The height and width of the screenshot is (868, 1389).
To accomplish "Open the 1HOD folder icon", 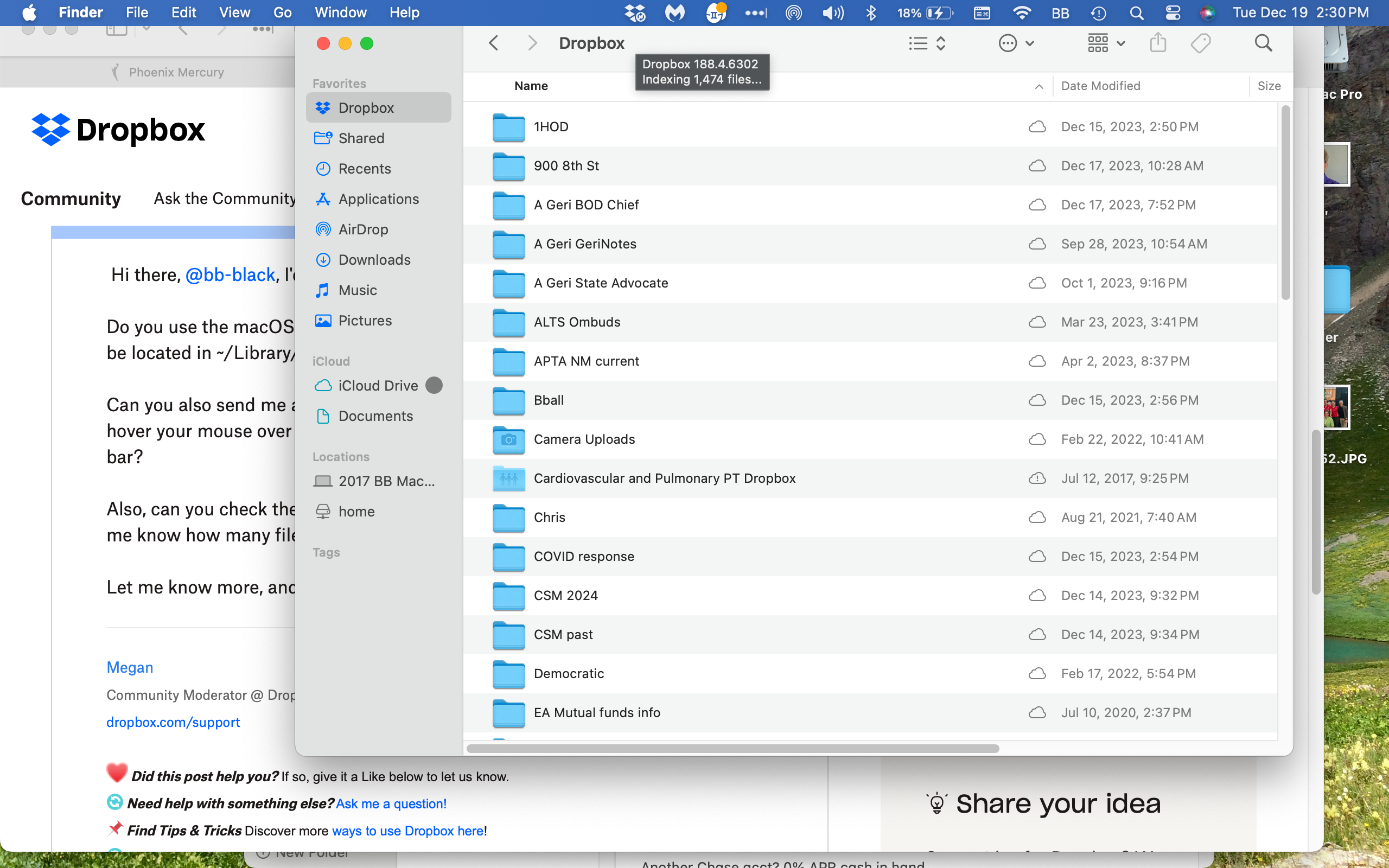I will 508,127.
